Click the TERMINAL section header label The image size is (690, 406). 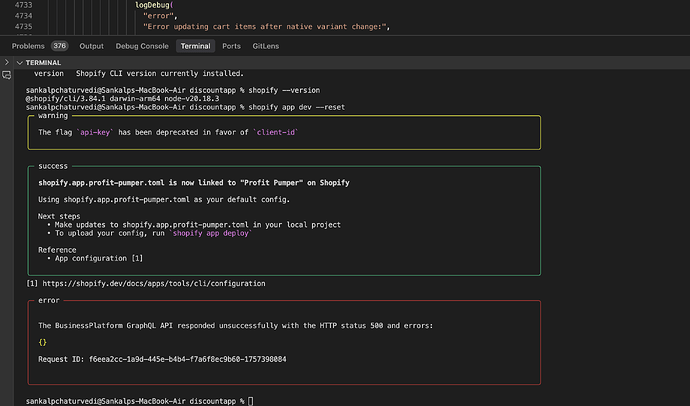(41, 62)
